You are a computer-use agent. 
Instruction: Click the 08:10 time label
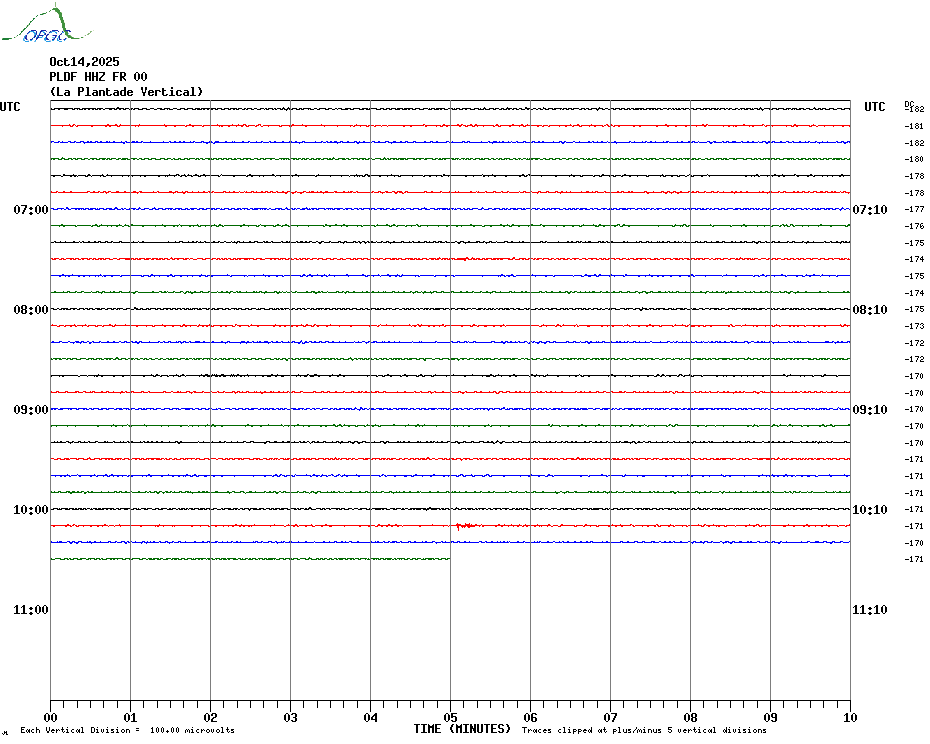point(870,310)
